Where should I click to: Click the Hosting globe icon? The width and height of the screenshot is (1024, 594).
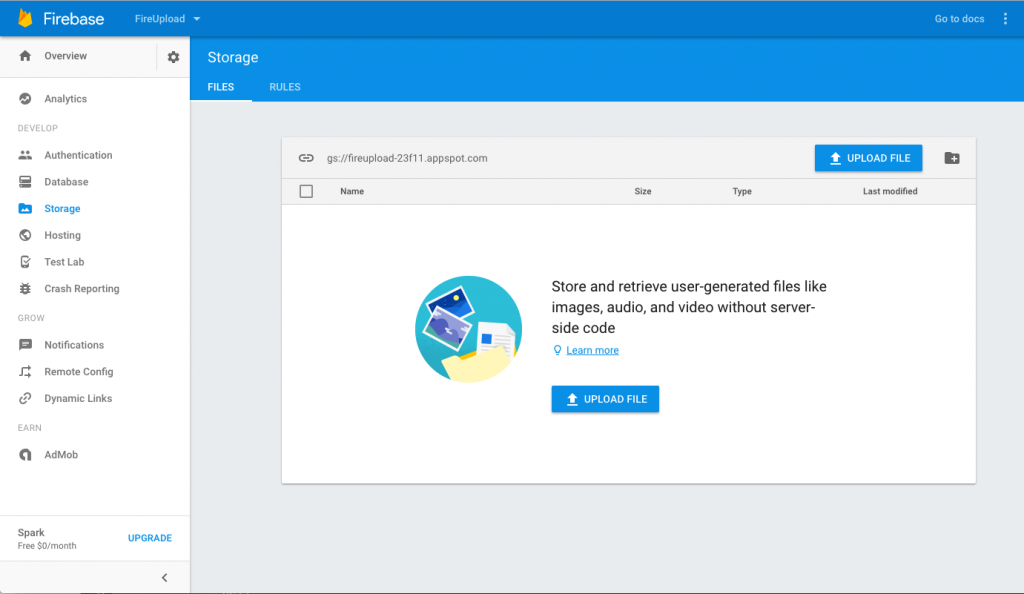tap(25, 235)
